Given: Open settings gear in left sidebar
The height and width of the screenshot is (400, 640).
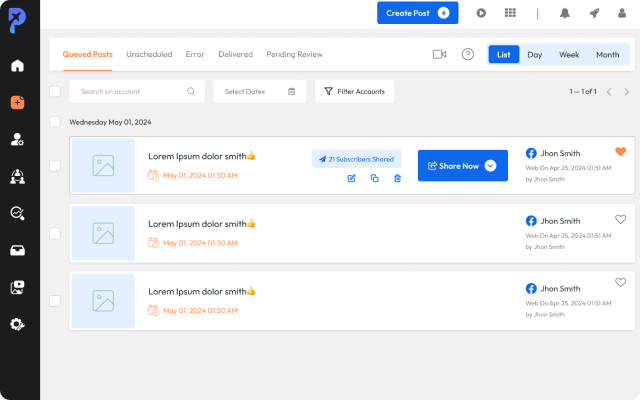Looking at the screenshot, I should coord(17,324).
